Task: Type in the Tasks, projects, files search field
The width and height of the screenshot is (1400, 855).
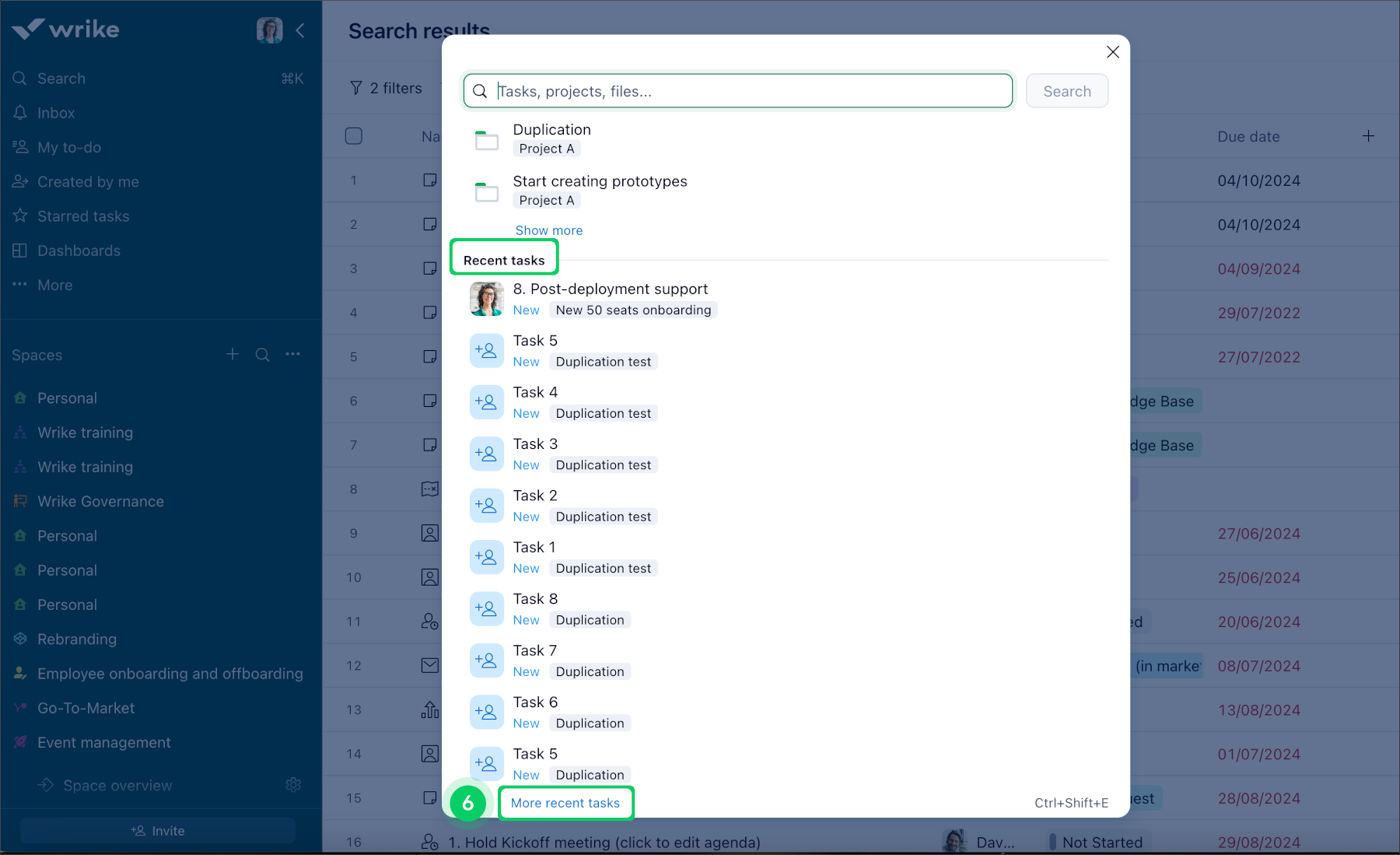Action: click(x=751, y=91)
